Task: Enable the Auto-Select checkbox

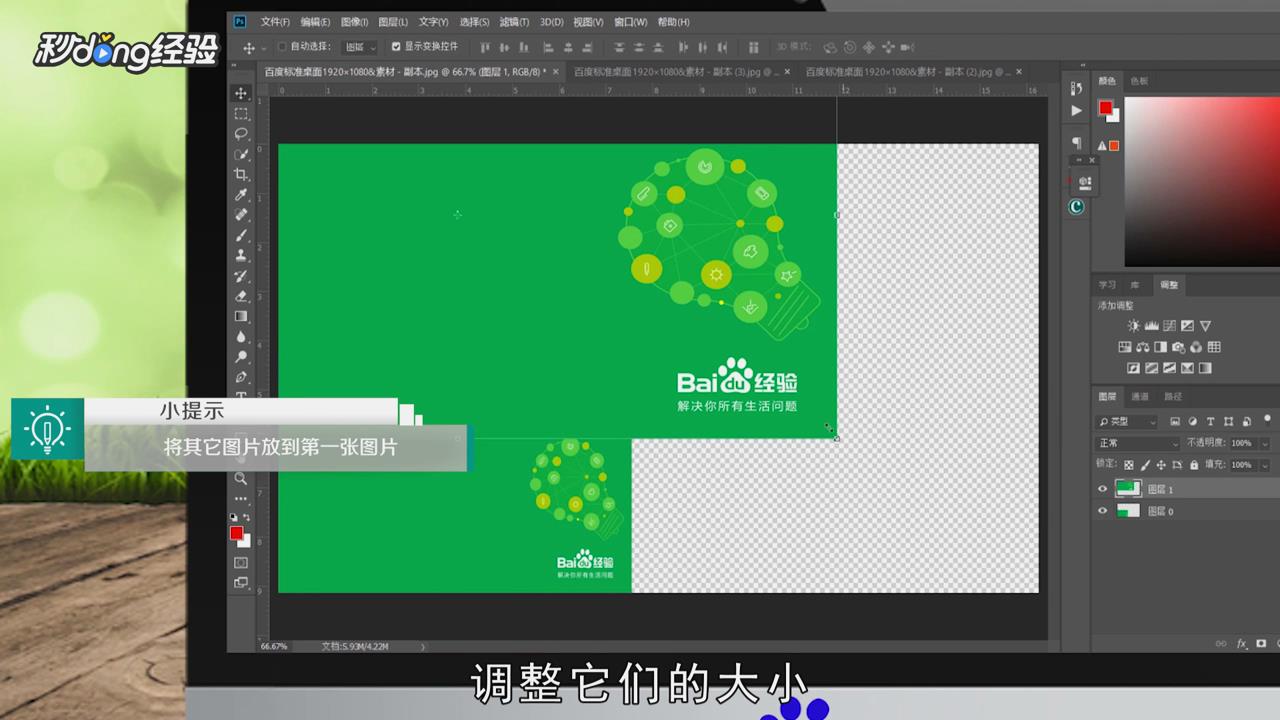Action: click(x=282, y=47)
